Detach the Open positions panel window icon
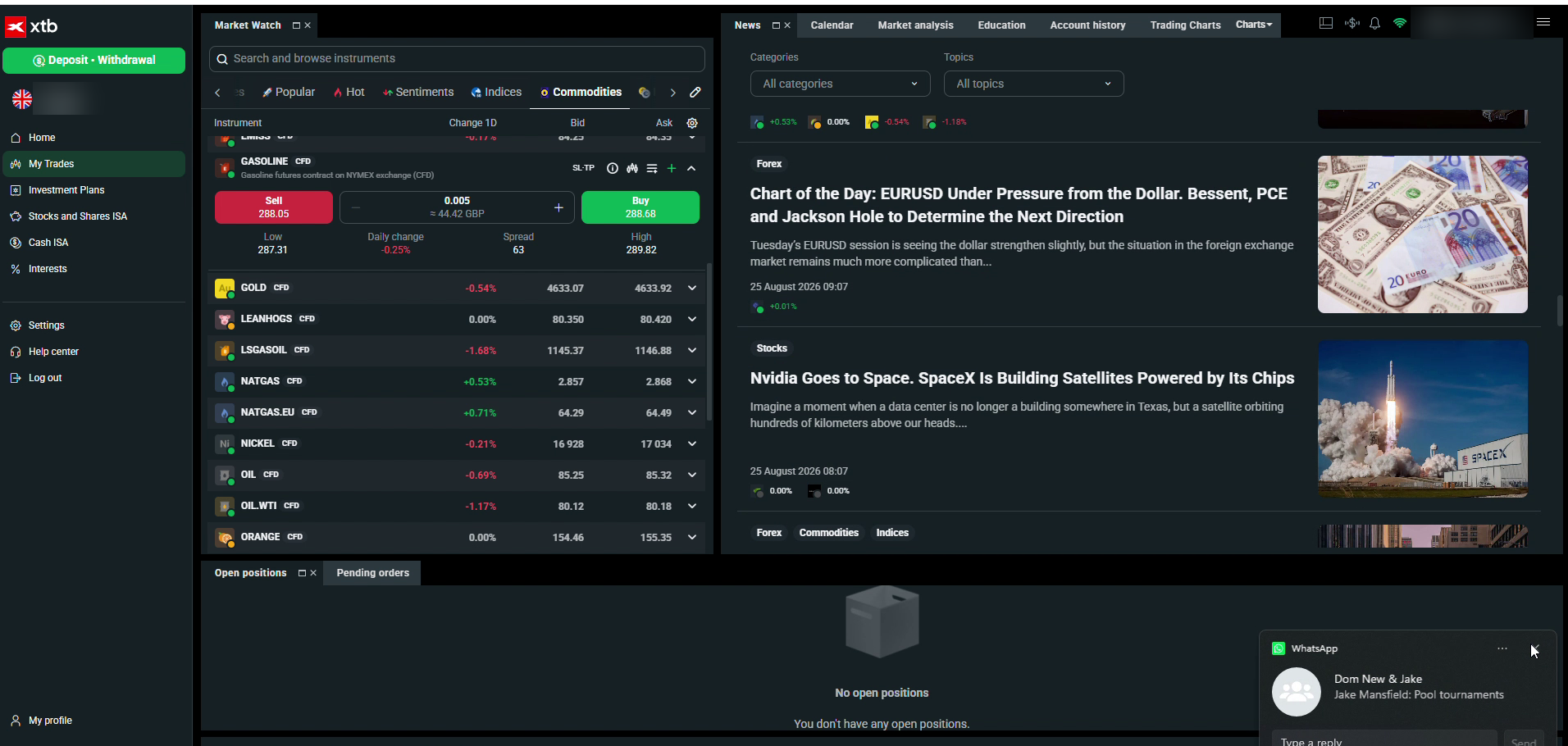Image resolution: width=1568 pixels, height=746 pixels. tap(302, 573)
